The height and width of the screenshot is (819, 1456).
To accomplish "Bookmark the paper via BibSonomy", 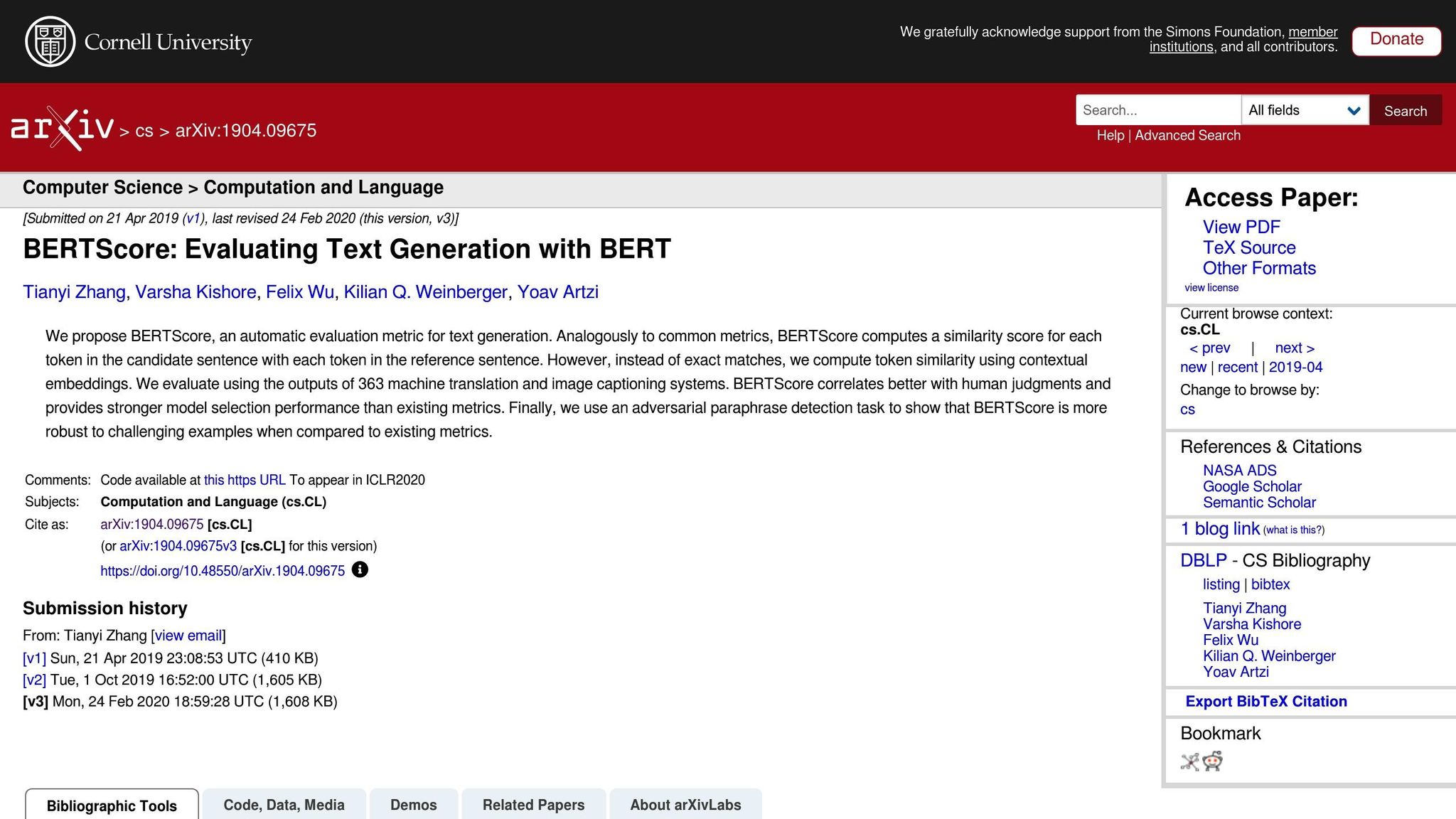I will coord(1188,761).
